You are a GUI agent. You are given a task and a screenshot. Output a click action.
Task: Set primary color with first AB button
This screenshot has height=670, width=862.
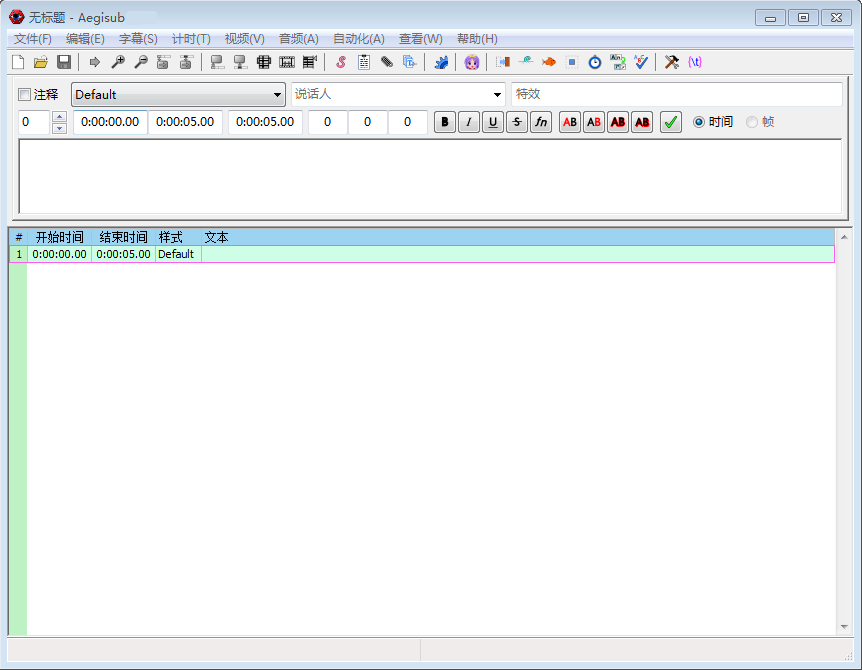[570, 122]
